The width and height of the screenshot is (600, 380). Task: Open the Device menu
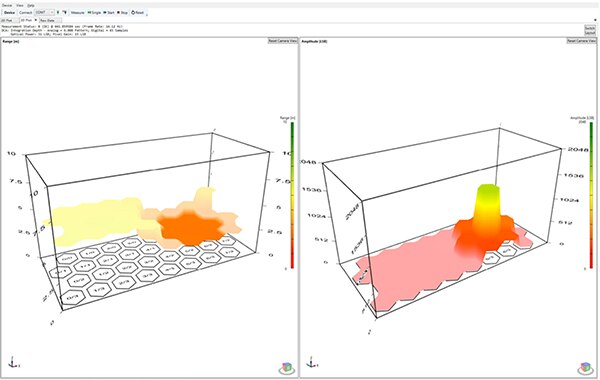click(x=7, y=5)
